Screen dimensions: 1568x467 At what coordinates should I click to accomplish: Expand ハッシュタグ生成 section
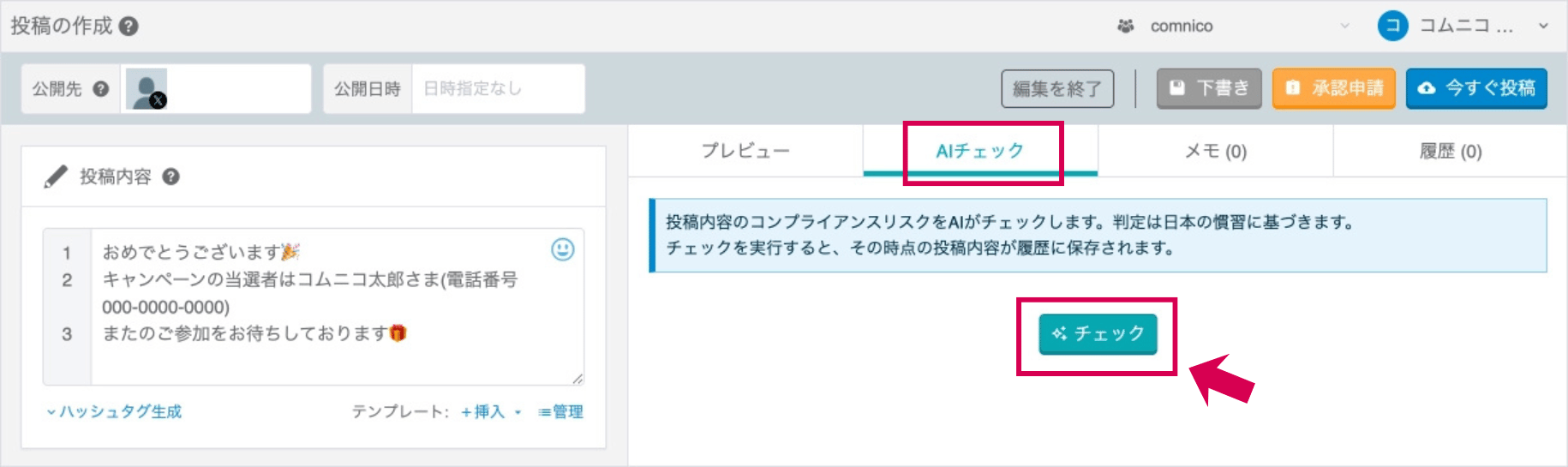[114, 412]
